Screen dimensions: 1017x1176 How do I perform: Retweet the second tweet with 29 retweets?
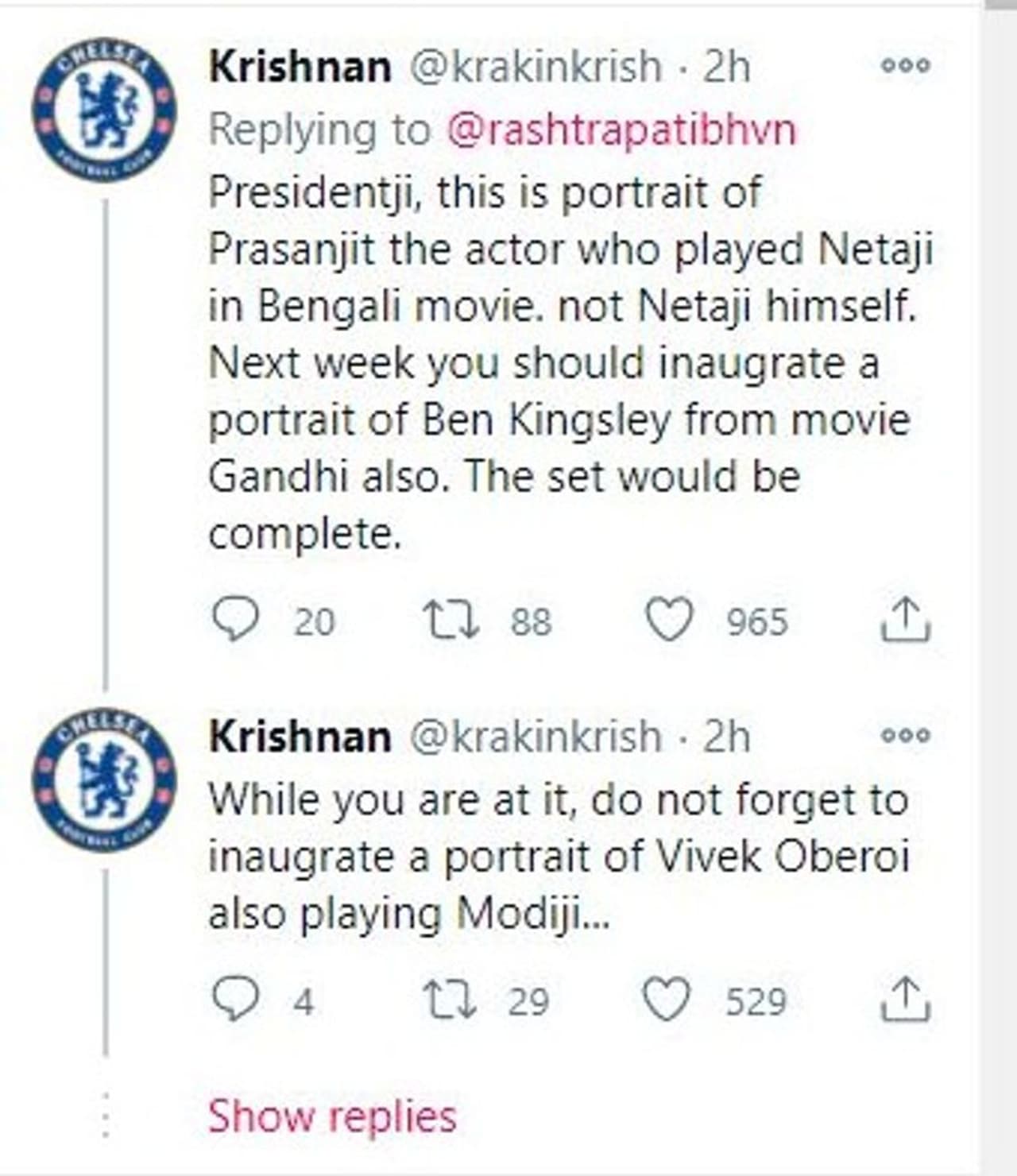point(450,1000)
